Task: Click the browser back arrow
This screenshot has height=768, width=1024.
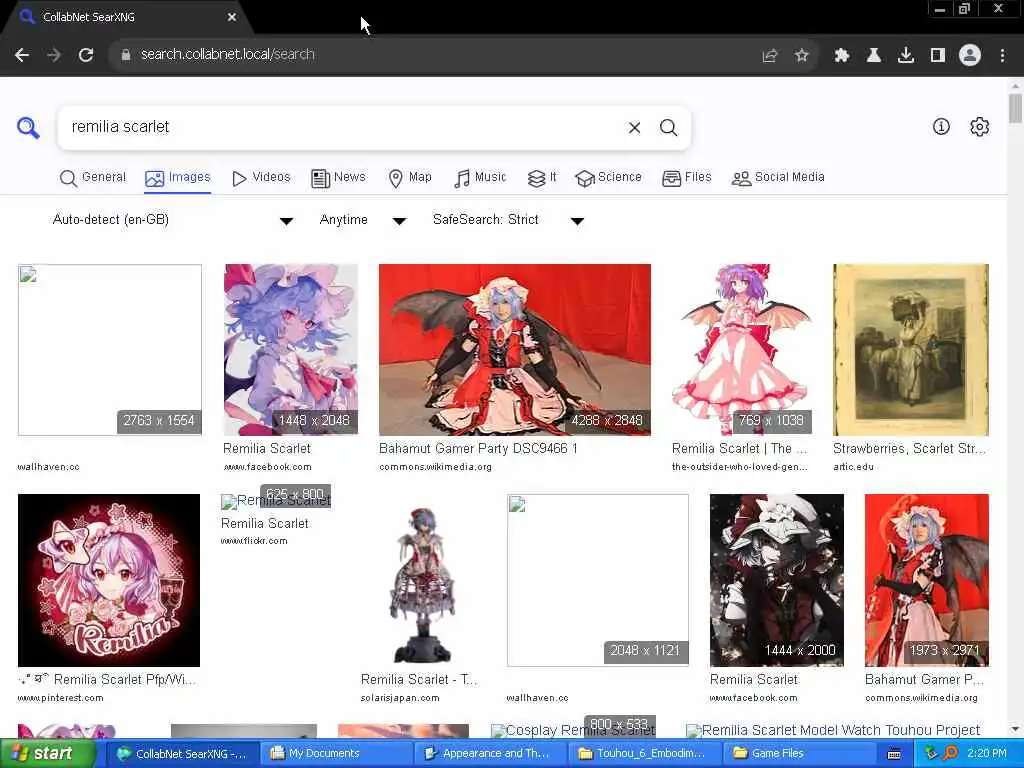Action: click(x=22, y=55)
